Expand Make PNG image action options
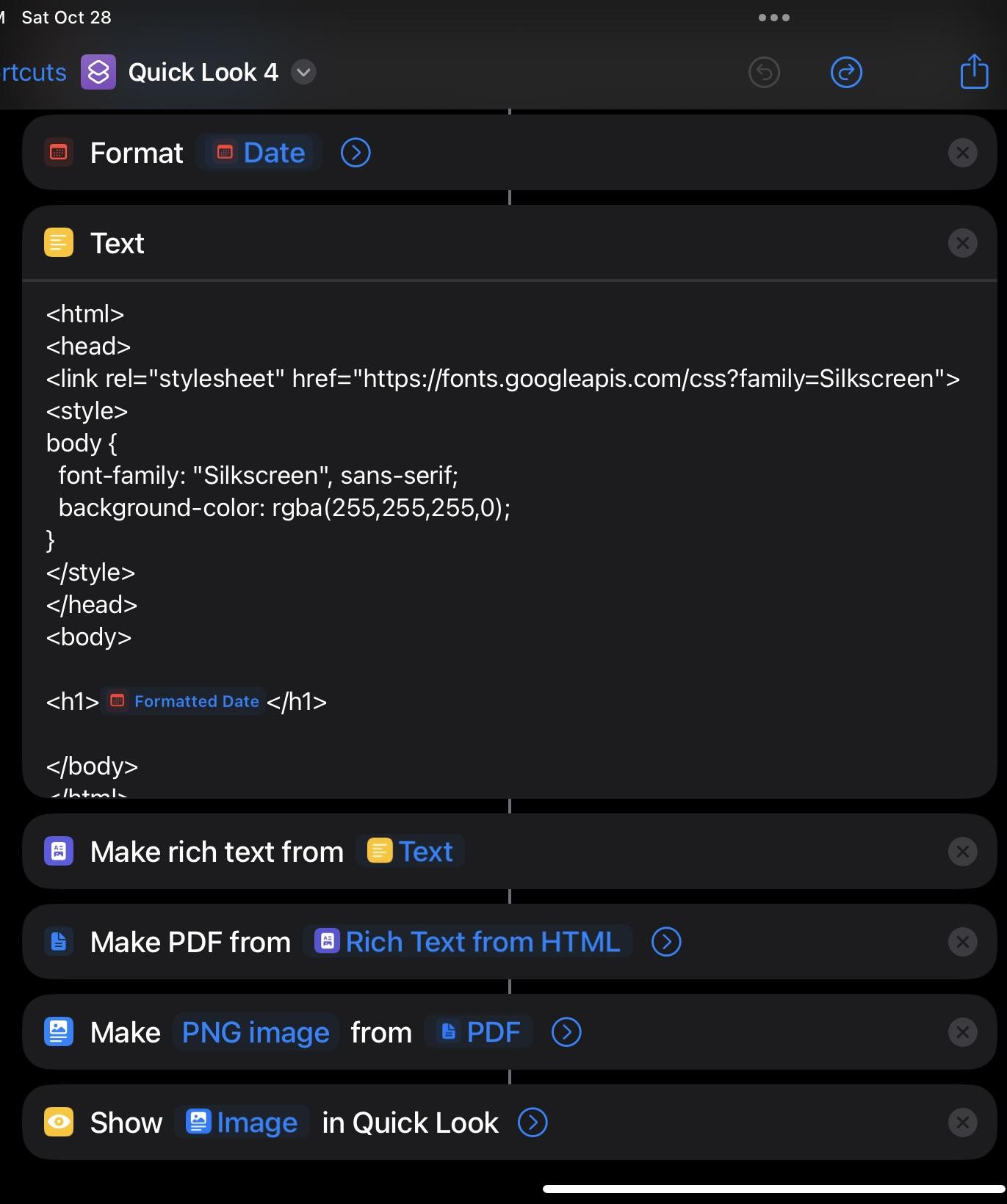Image resolution: width=1007 pixels, height=1204 pixels. point(566,1032)
